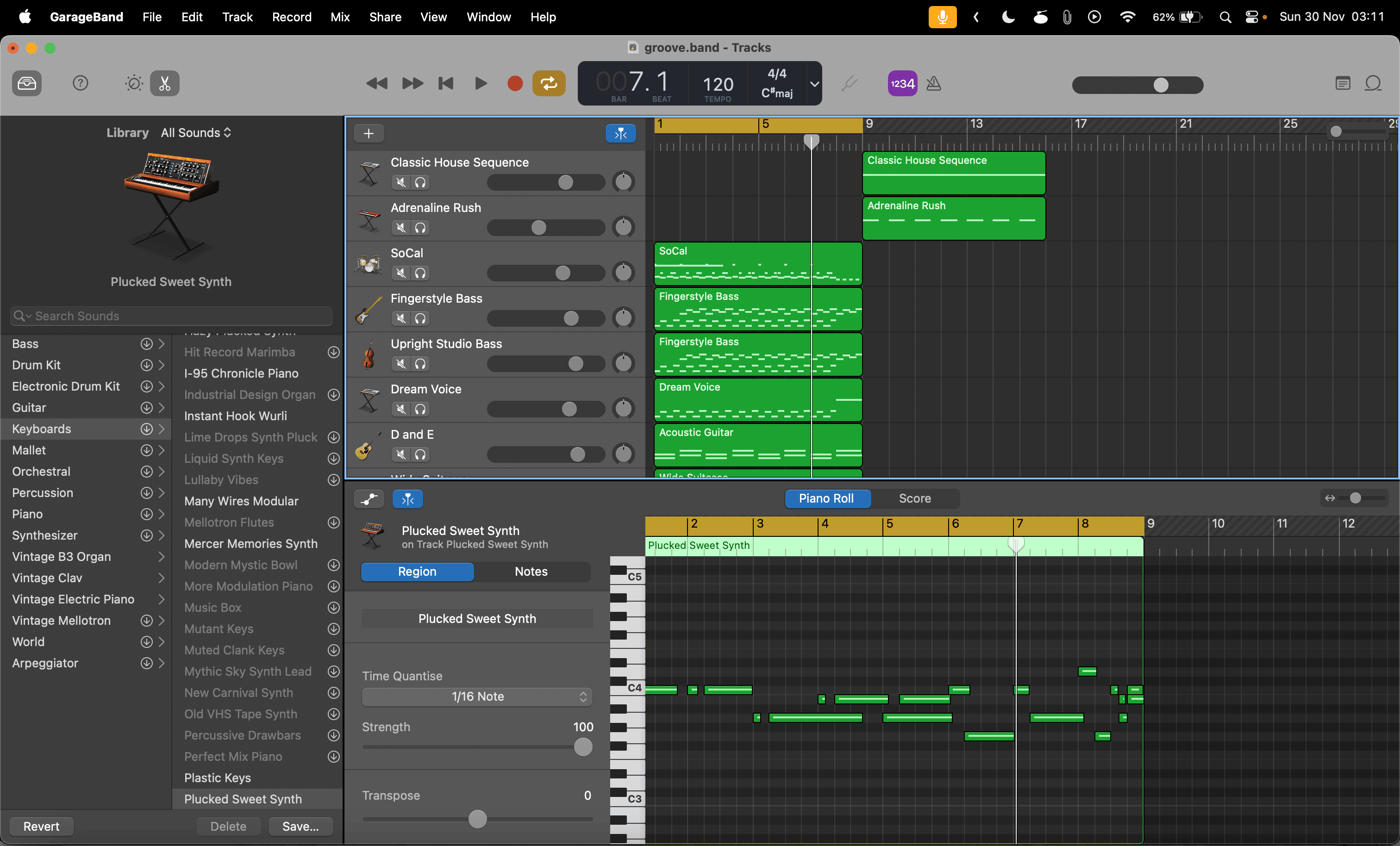Expand the Arpeggiator category chevron
Image resolution: width=1400 pixels, height=846 pixels.
tap(162, 664)
